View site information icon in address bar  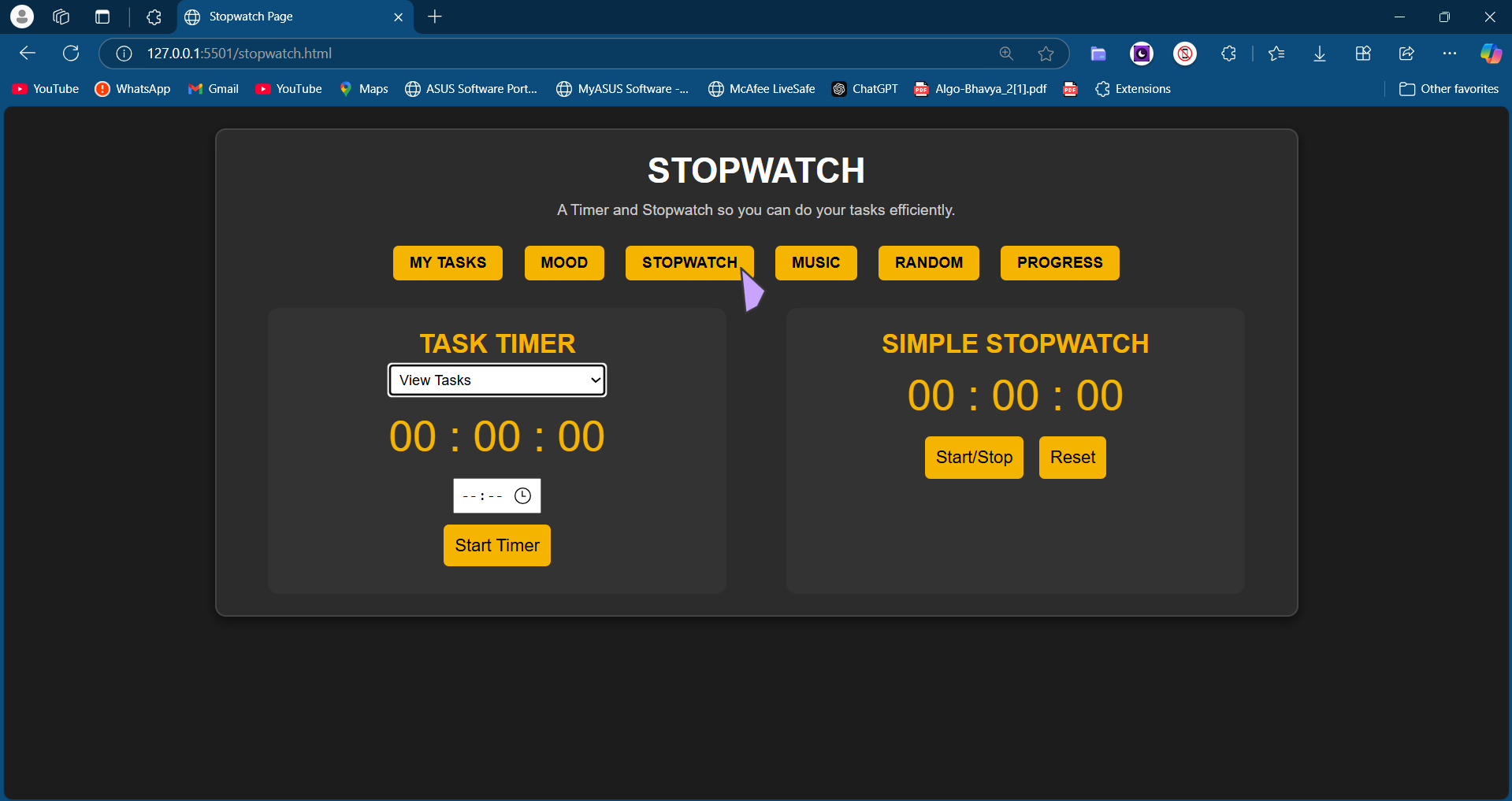click(124, 54)
